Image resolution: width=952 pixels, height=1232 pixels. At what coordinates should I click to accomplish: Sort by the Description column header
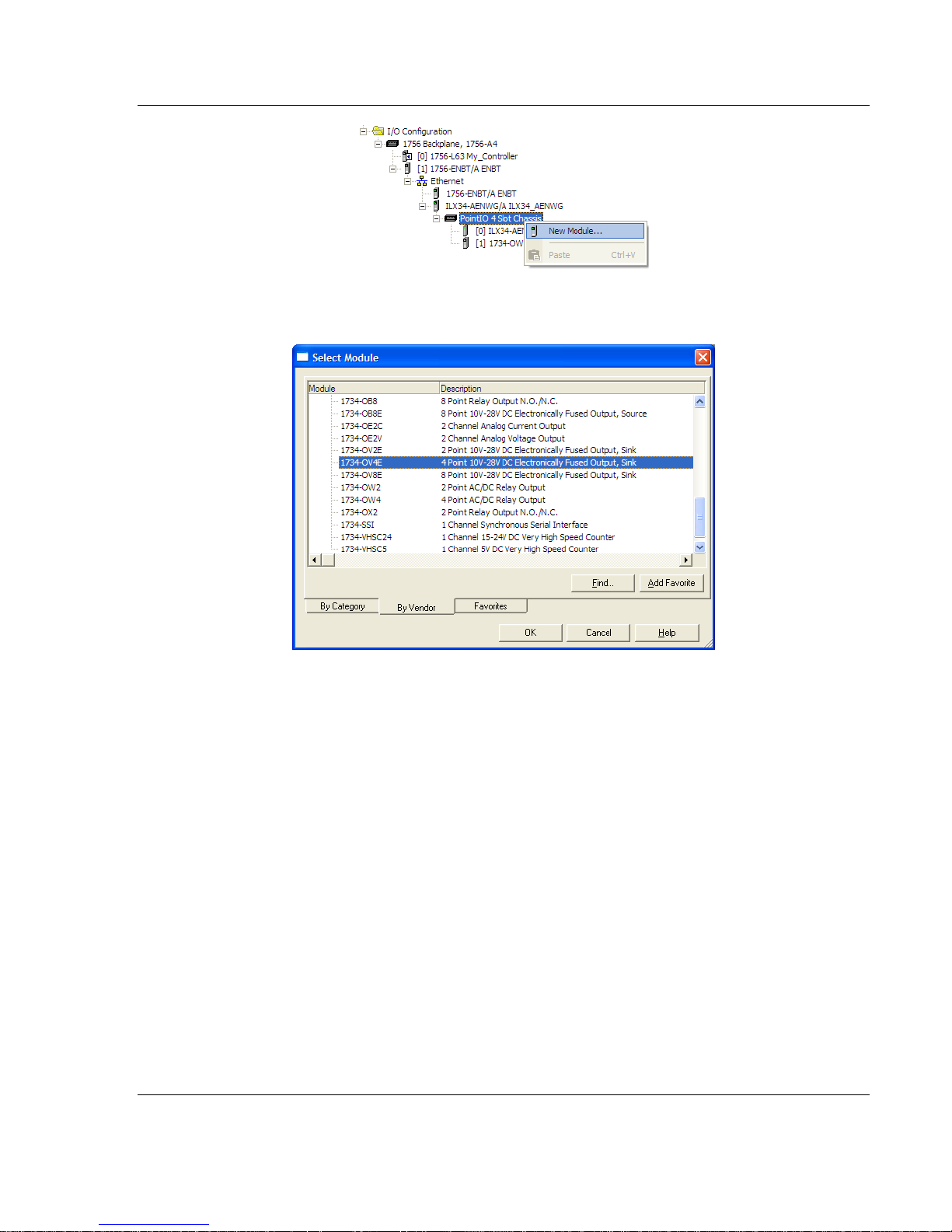pyautogui.click(x=572, y=389)
